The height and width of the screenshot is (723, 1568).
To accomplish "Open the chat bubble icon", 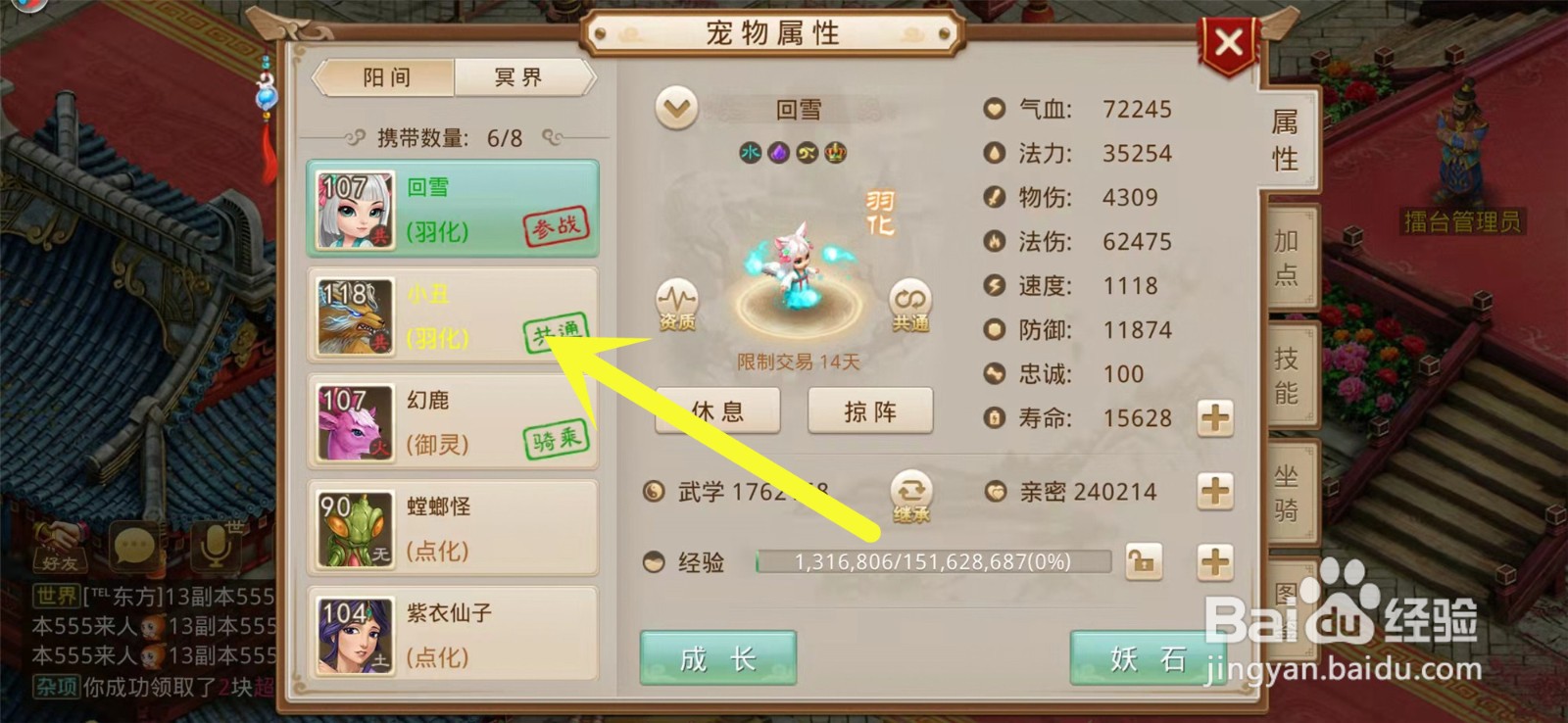I will [x=135, y=546].
